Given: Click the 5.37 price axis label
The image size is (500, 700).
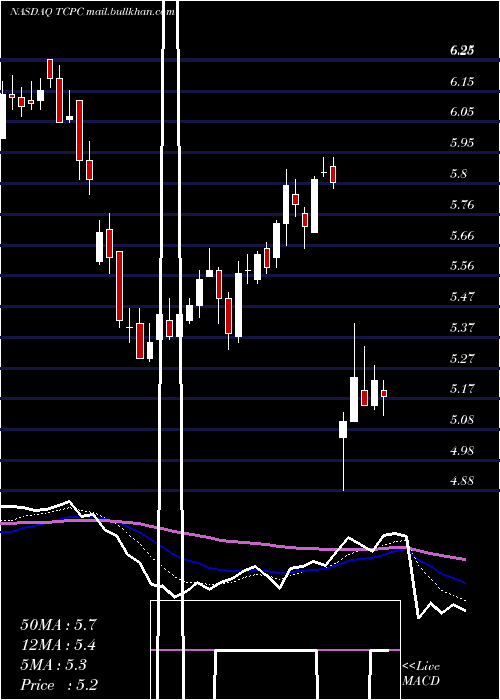Looking at the screenshot, I should pyautogui.click(x=462, y=328).
